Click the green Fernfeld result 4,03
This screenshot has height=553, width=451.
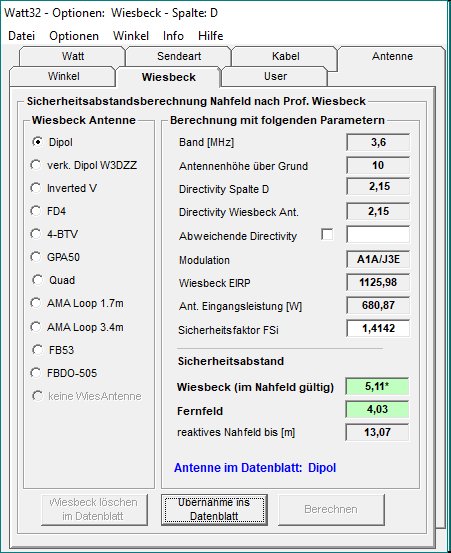377,409
